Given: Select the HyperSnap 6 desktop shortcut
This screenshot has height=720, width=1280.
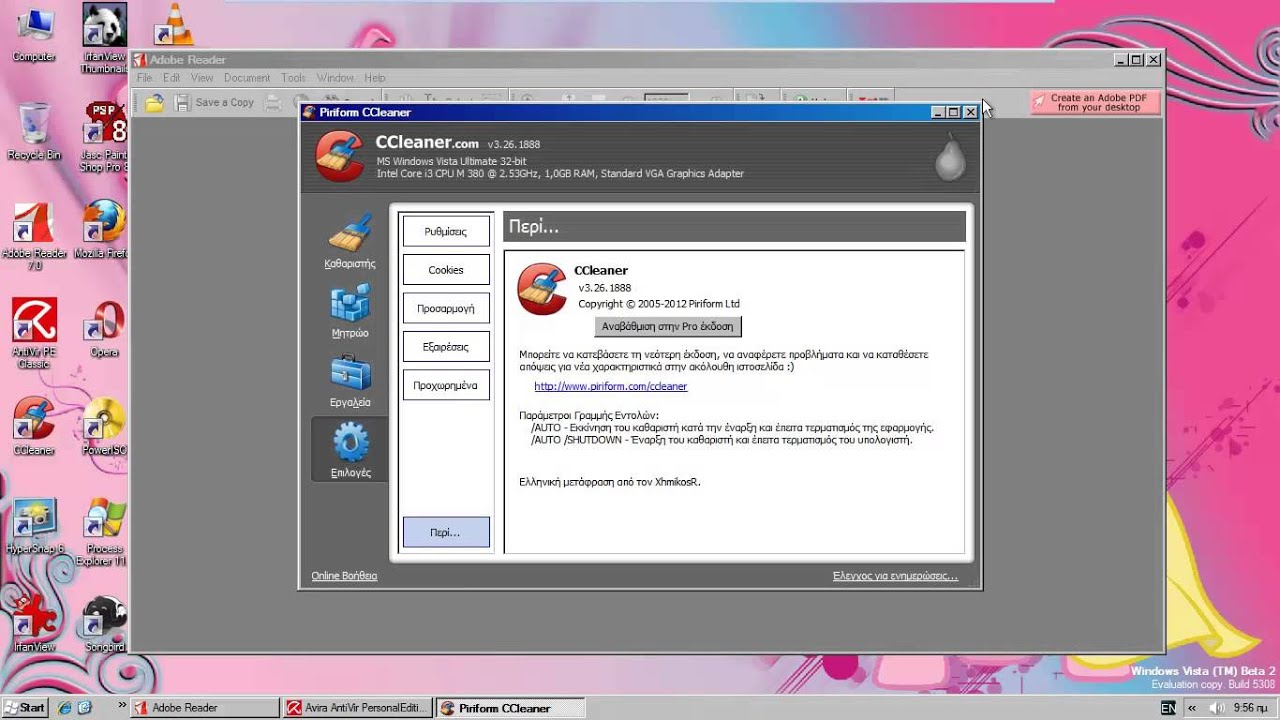Looking at the screenshot, I should pos(34,525).
